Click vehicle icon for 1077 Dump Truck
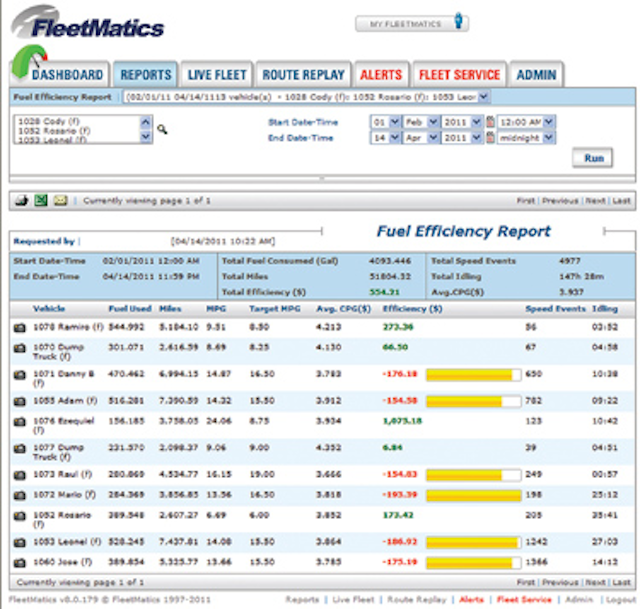This screenshot has width=640, height=609. click(20, 448)
